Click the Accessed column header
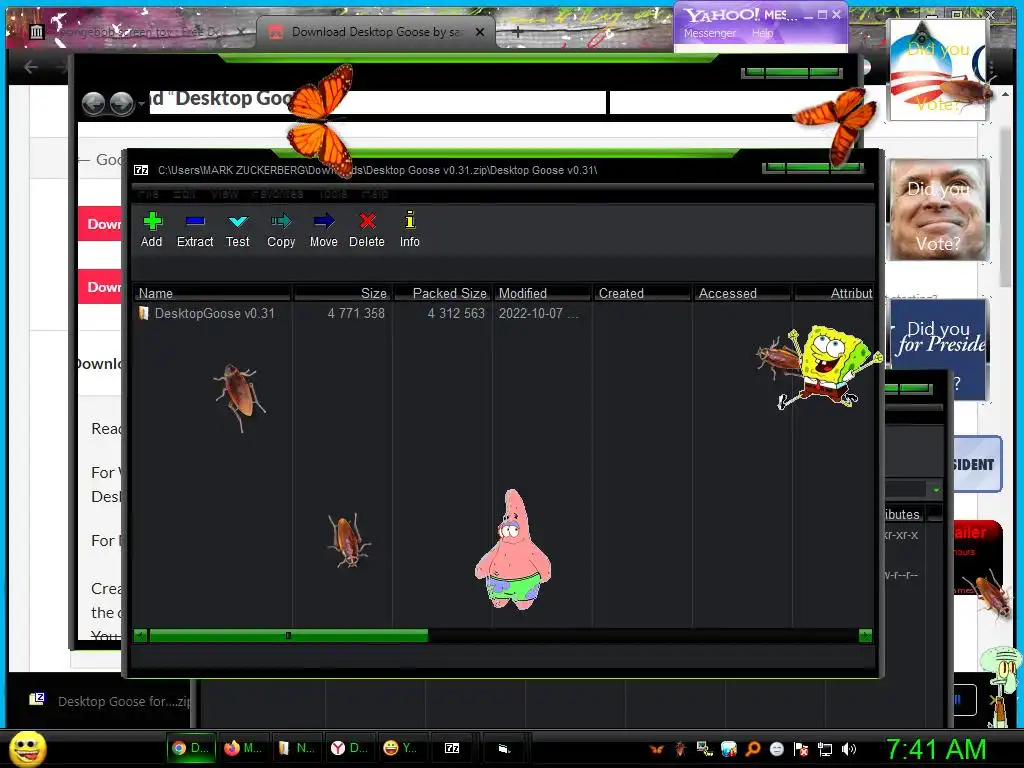1024x768 pixels. [742, 293]
